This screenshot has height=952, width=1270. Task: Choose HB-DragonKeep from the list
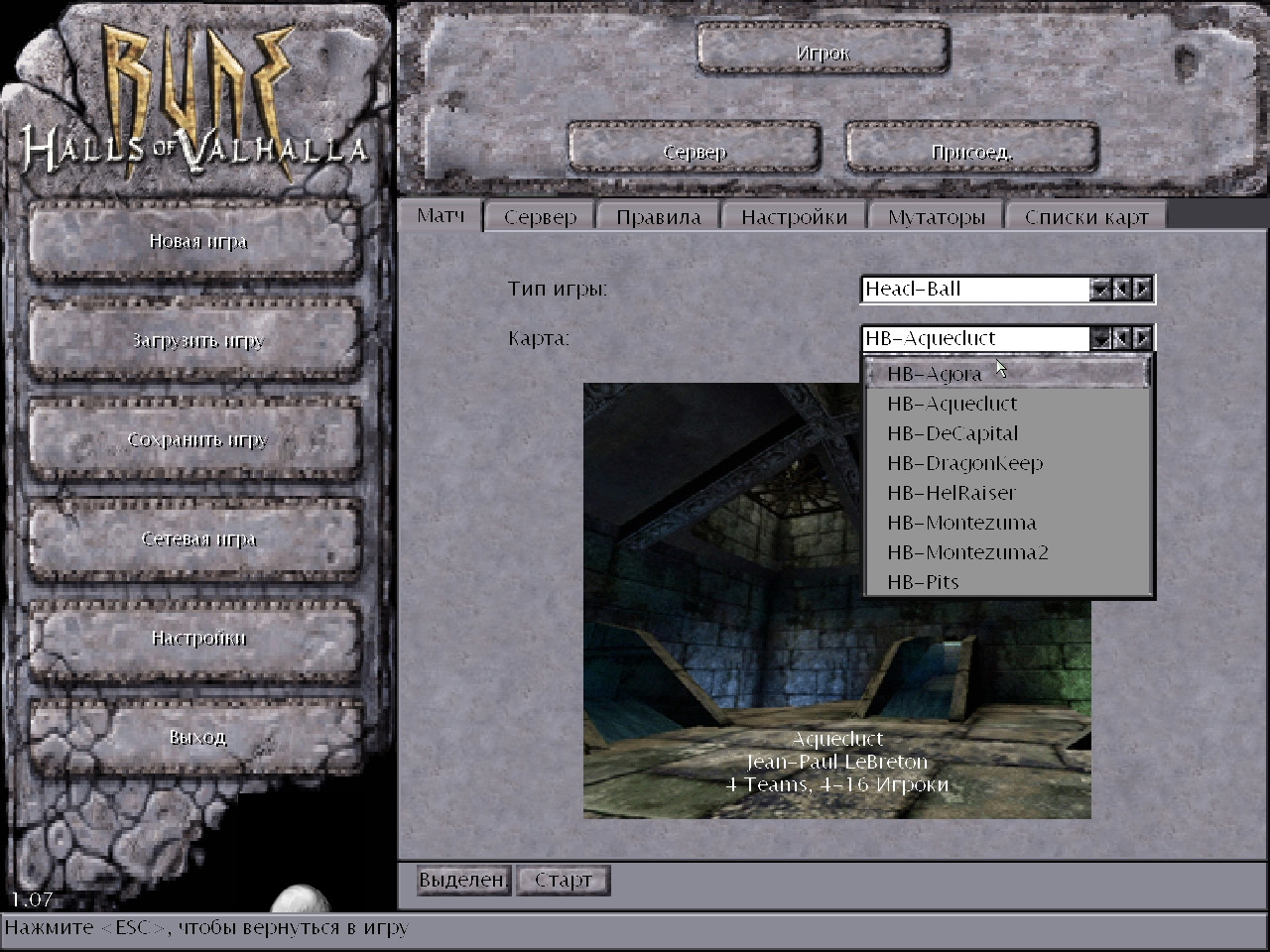point(1008,463)
